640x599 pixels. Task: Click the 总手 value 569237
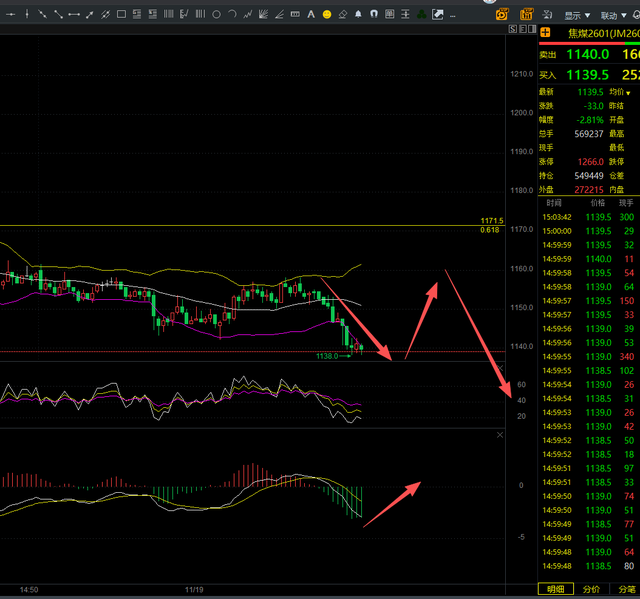(x=589, y=134)
